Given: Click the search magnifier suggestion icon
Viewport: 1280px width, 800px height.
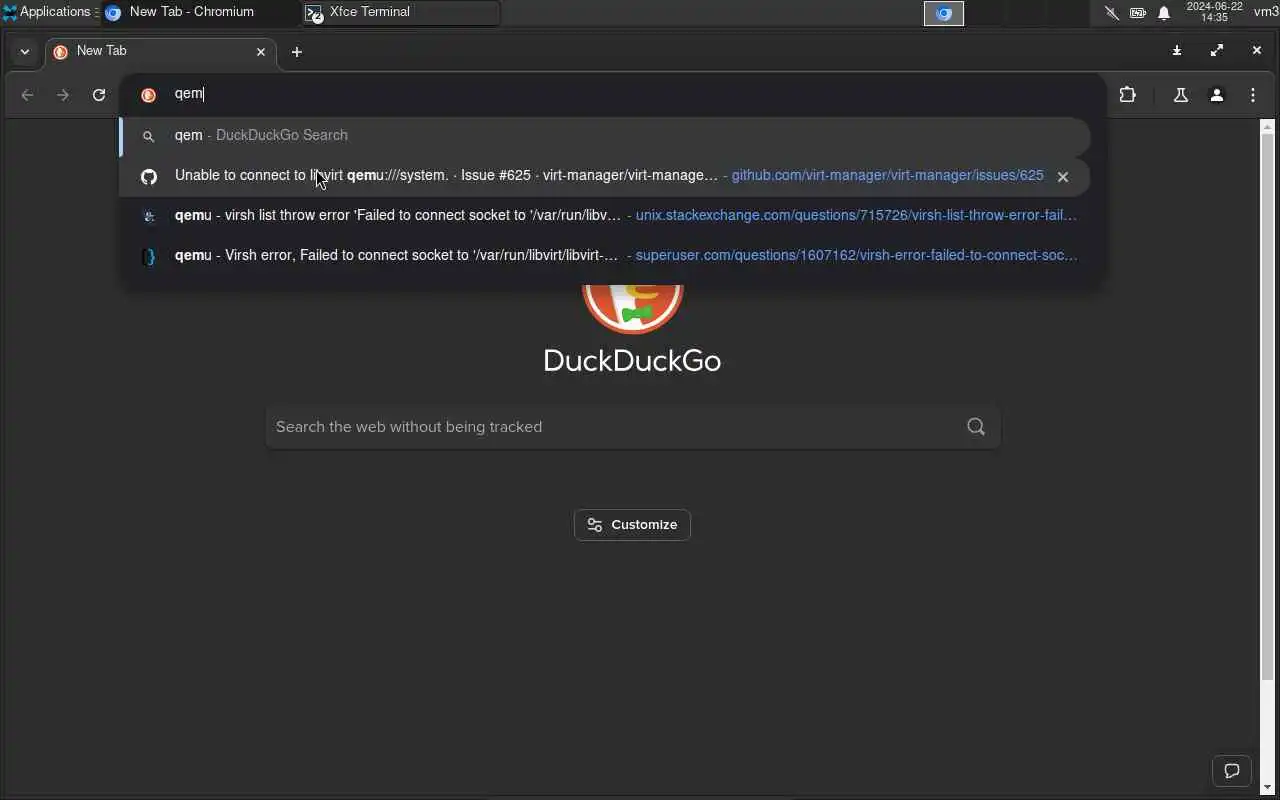Looking at the screenshot, I should [148, 137].
